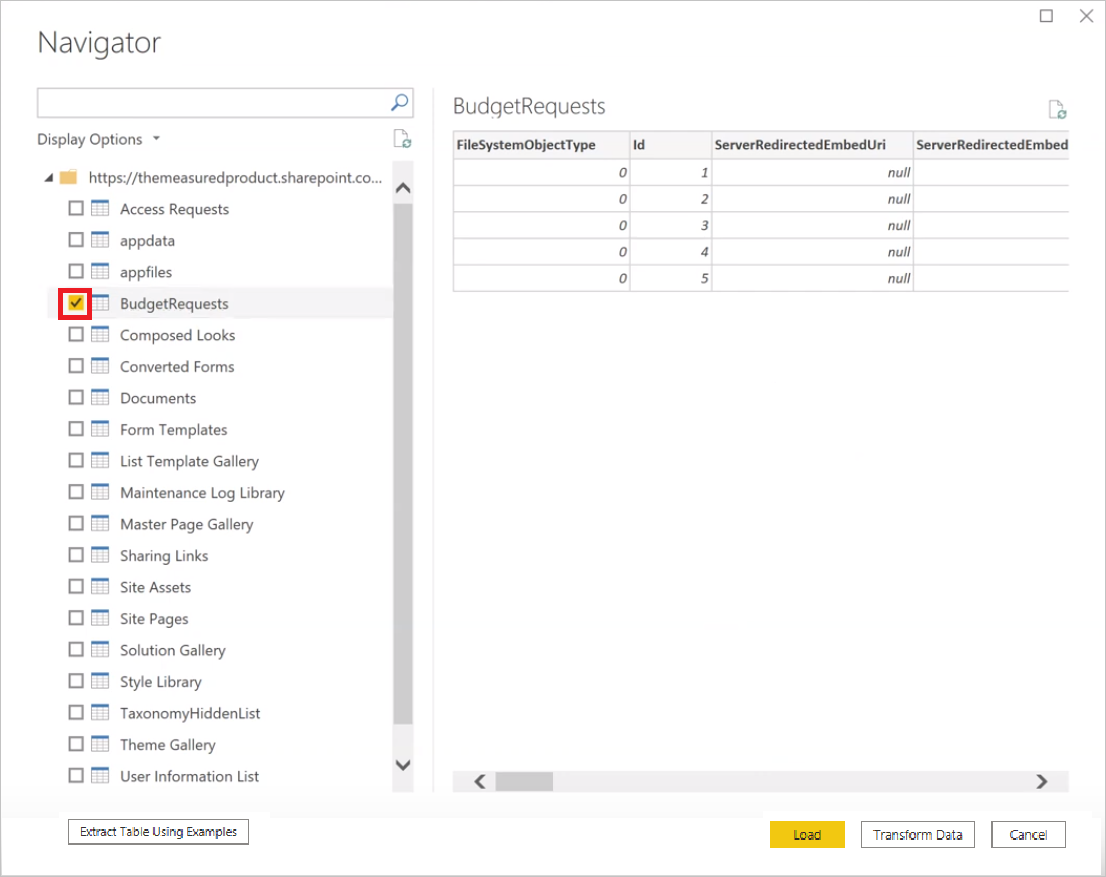
Task: Click the scrollbar down arrow
Action: click(x=403, y=764)
